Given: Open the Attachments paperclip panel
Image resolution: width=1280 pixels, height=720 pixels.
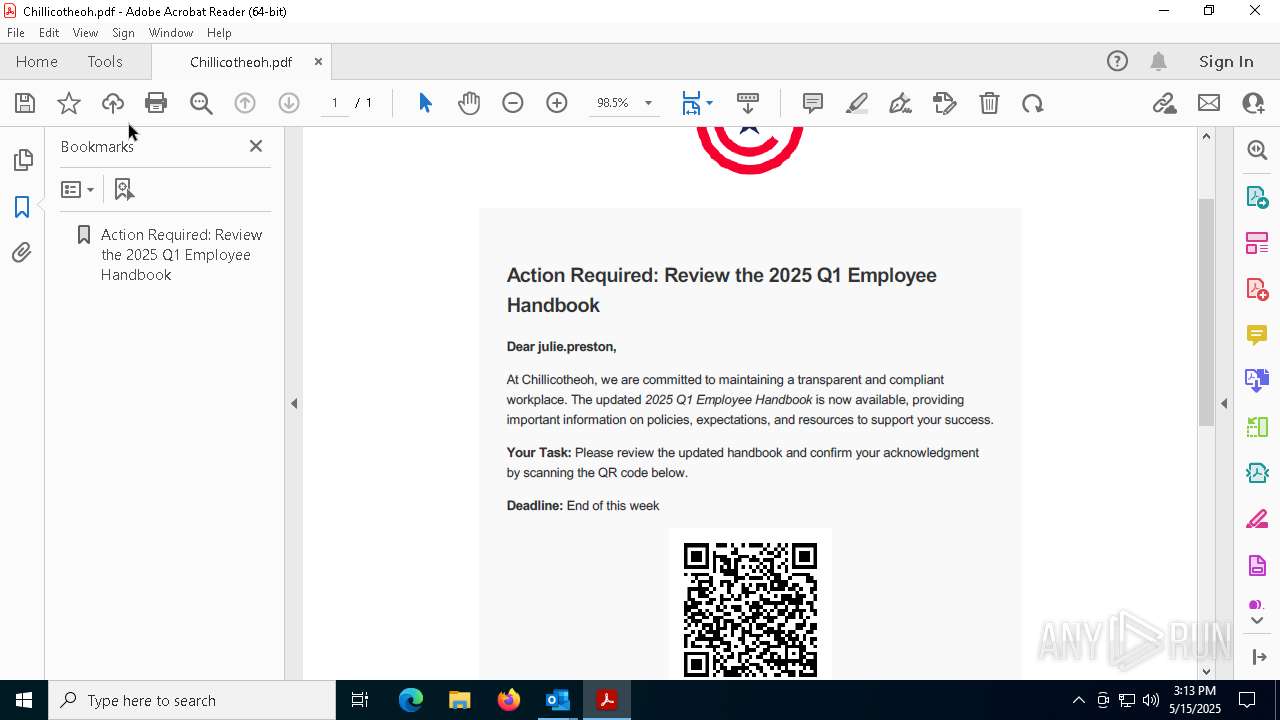Looking at the screenshot, I should click(x=22, y=253).
